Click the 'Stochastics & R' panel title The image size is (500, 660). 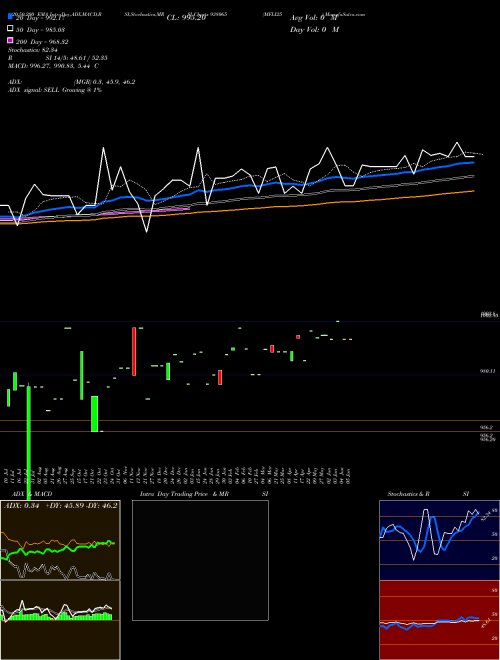click(409, 494)
